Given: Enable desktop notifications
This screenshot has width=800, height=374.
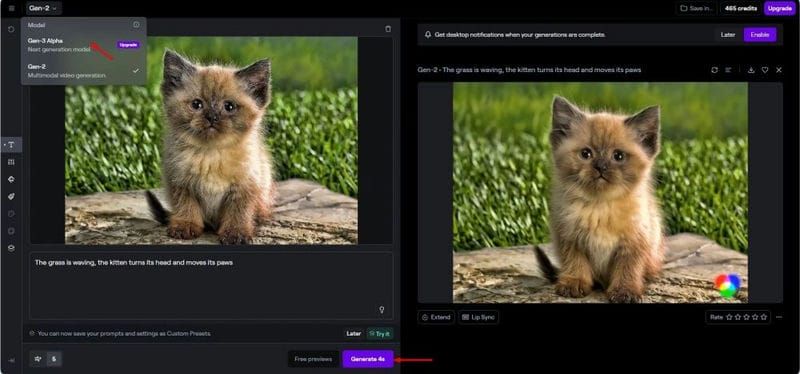Looking at the screenshot, I should pyautogui.click(x=760, y=35).
